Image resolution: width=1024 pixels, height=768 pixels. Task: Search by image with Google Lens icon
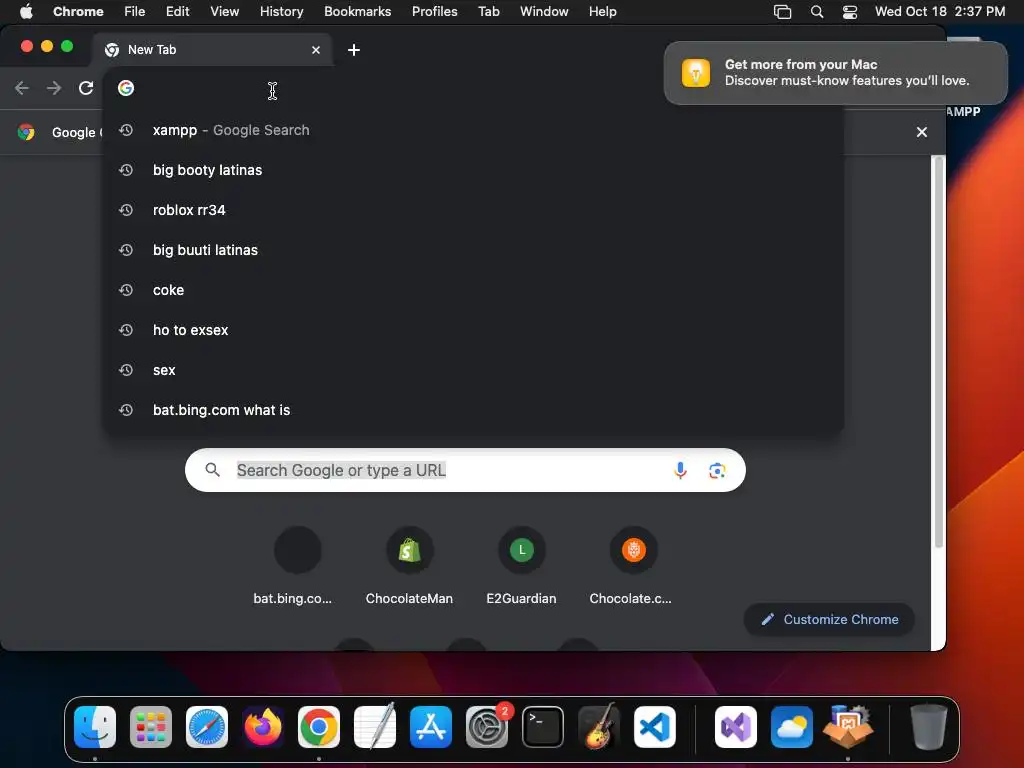(717, 471)
